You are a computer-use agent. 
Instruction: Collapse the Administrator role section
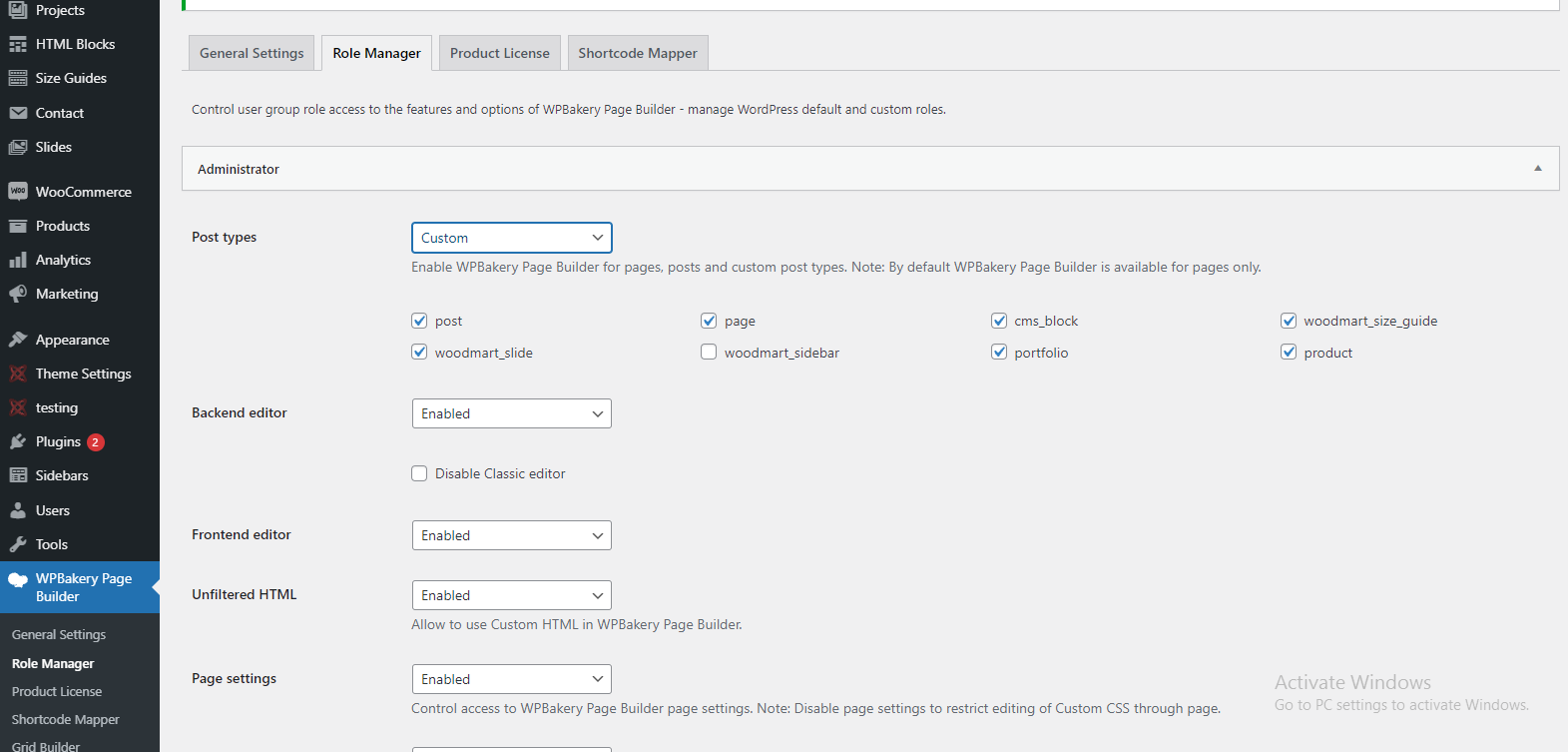click(x=1538, y=169)
